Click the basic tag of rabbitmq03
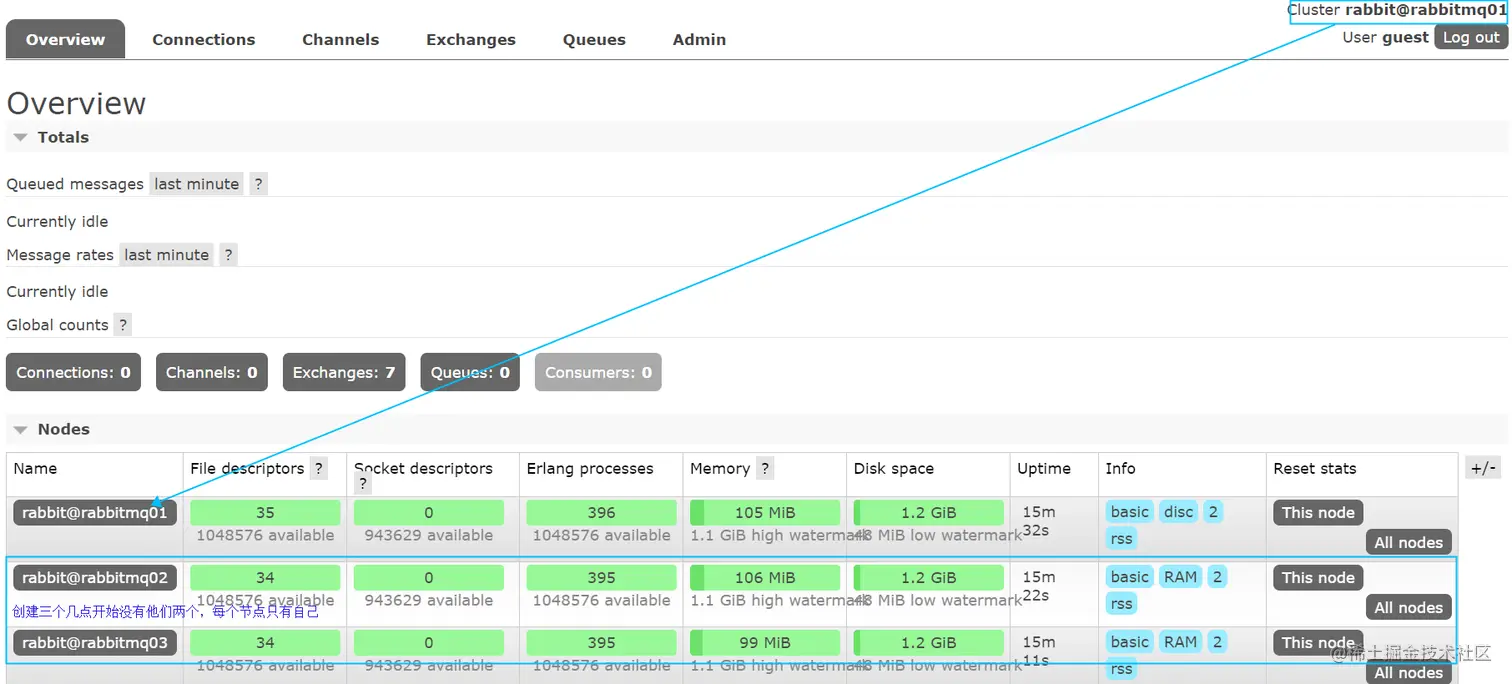Screen dimensions: 1512x684 coord(1130,642)
